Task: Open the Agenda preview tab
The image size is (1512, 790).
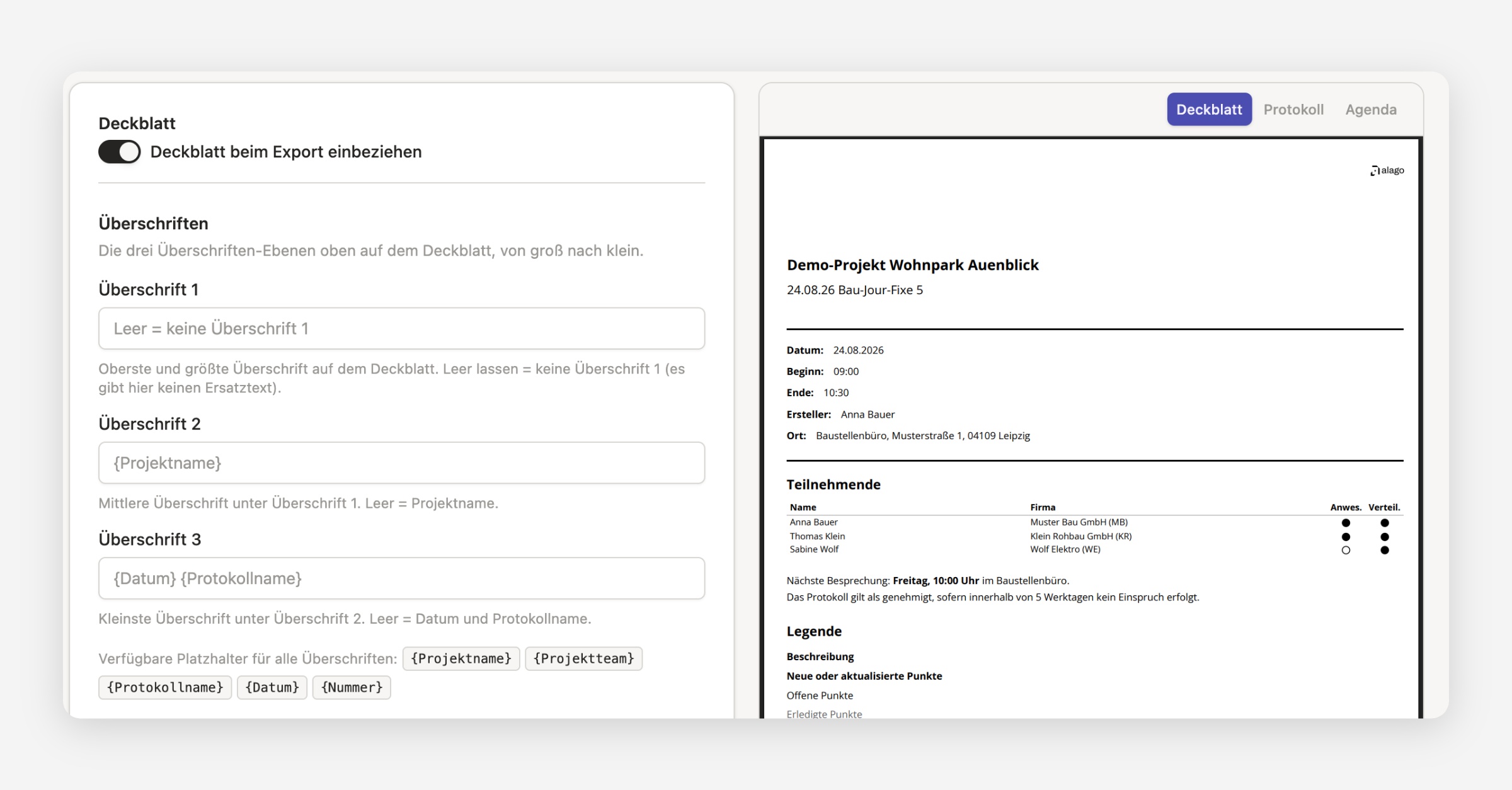Action: [1371, 109]
